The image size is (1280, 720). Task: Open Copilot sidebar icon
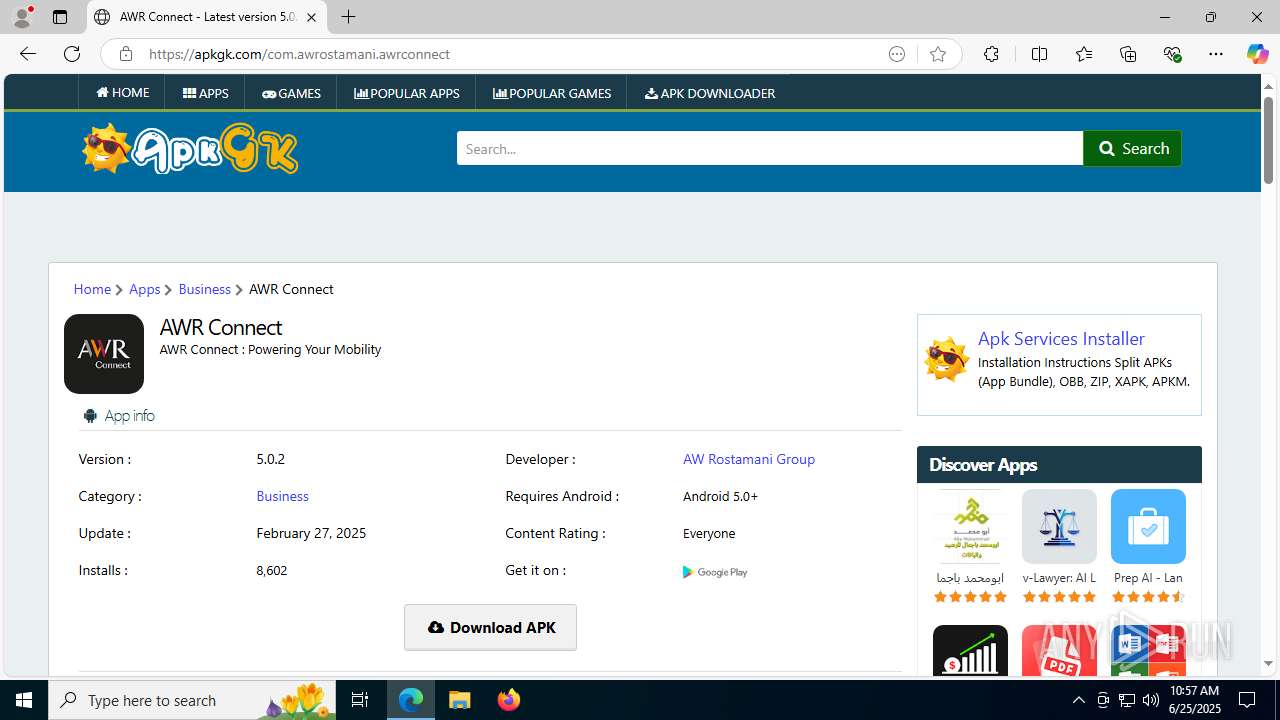coord(1257,54)
